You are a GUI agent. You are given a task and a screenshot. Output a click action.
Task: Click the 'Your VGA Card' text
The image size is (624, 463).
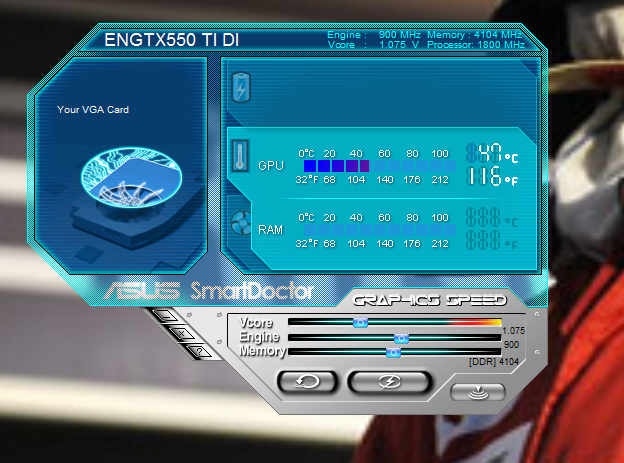coord(93,110)
